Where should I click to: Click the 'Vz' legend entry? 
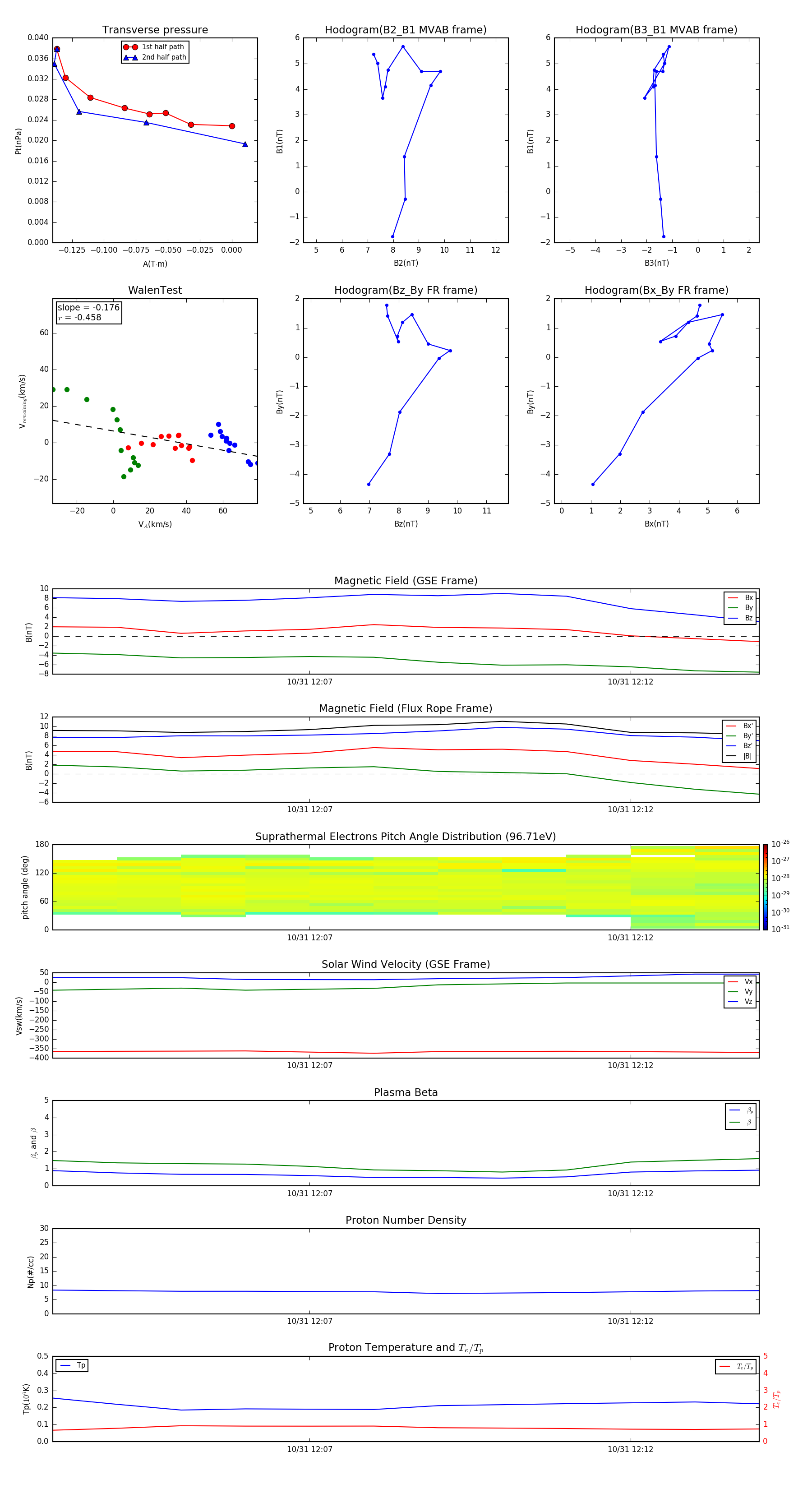(x=740, y=1002)
